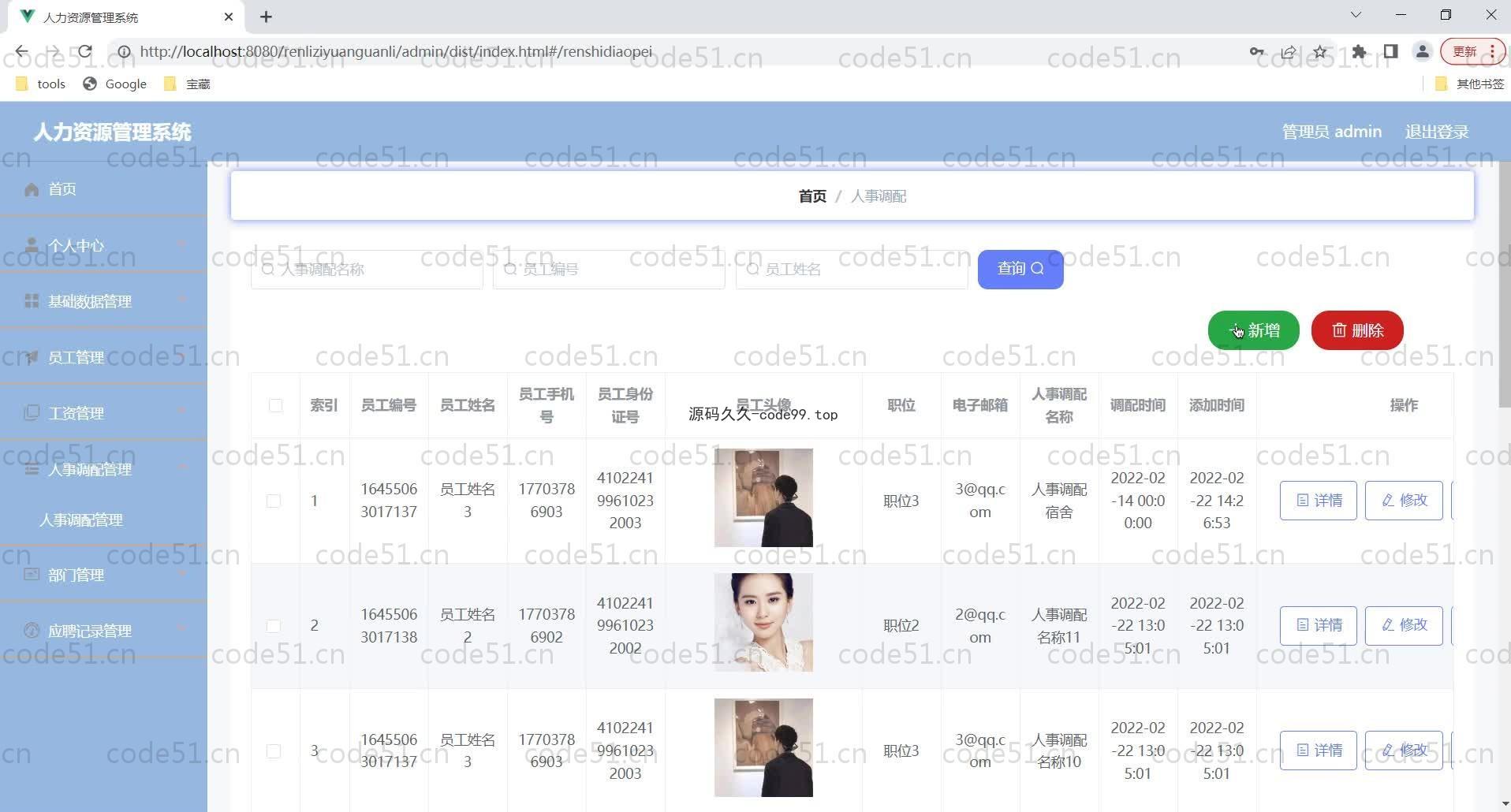Image resolution: width=1511 pixels, height=812 pixels.
Task: Click the 更新 browser update button
Action: (1472, 52)
